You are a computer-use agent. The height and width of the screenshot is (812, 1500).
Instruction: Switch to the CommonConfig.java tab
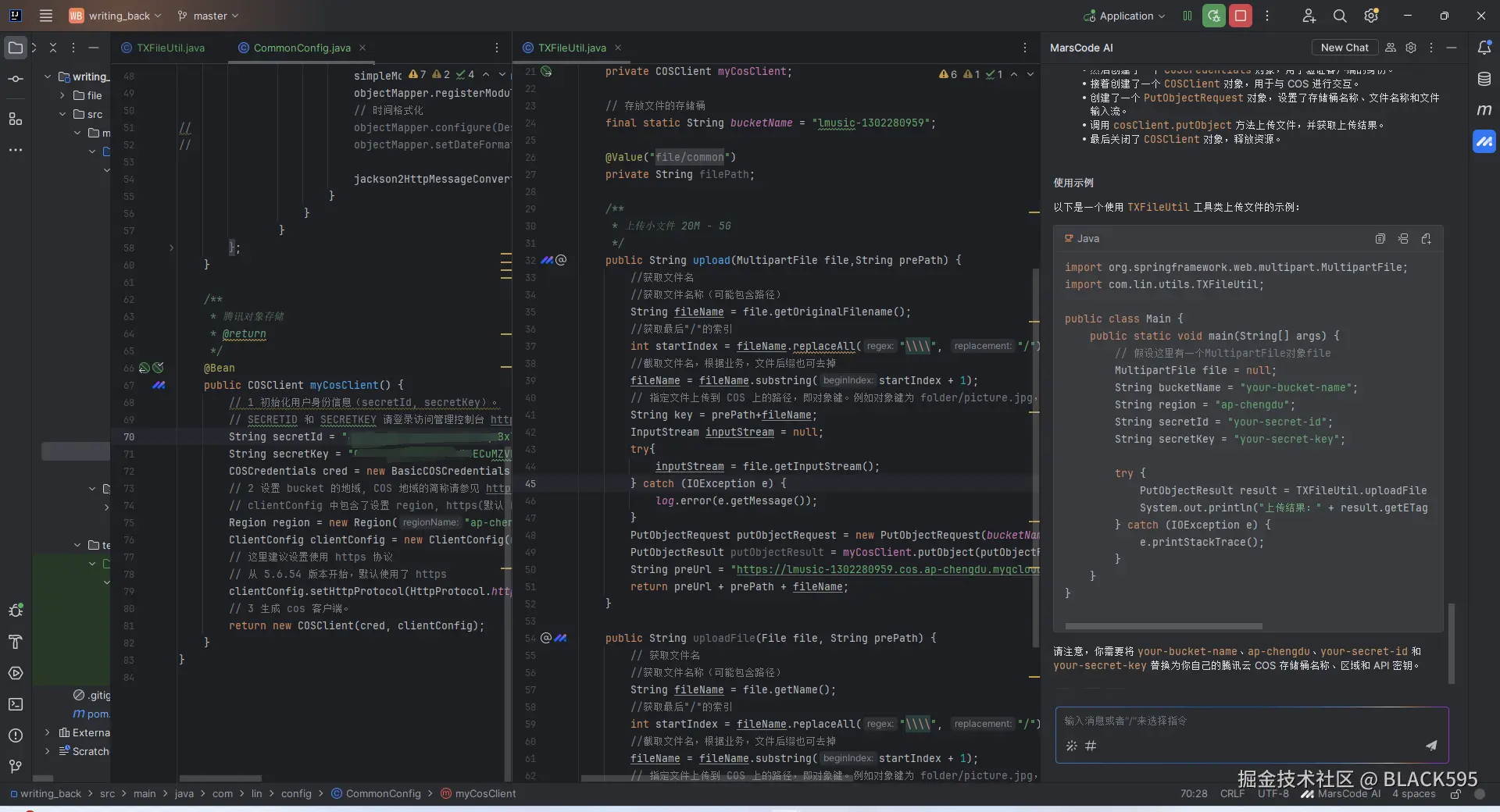[302, 48]
